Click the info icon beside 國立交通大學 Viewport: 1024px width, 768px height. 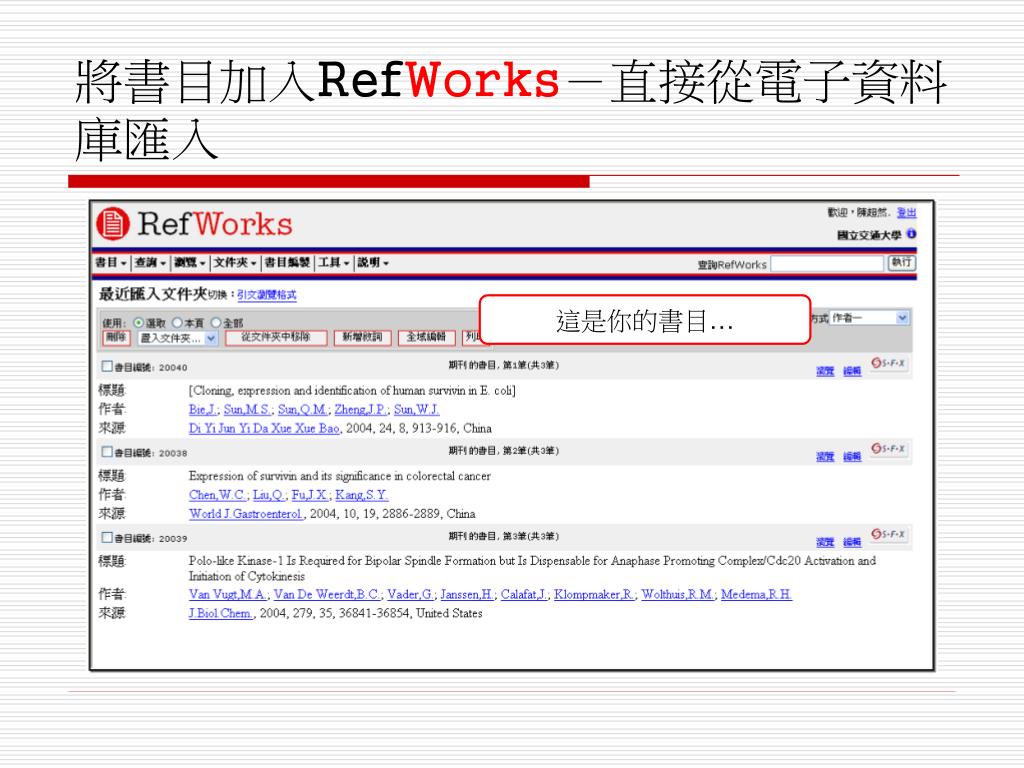coord(912,234)
